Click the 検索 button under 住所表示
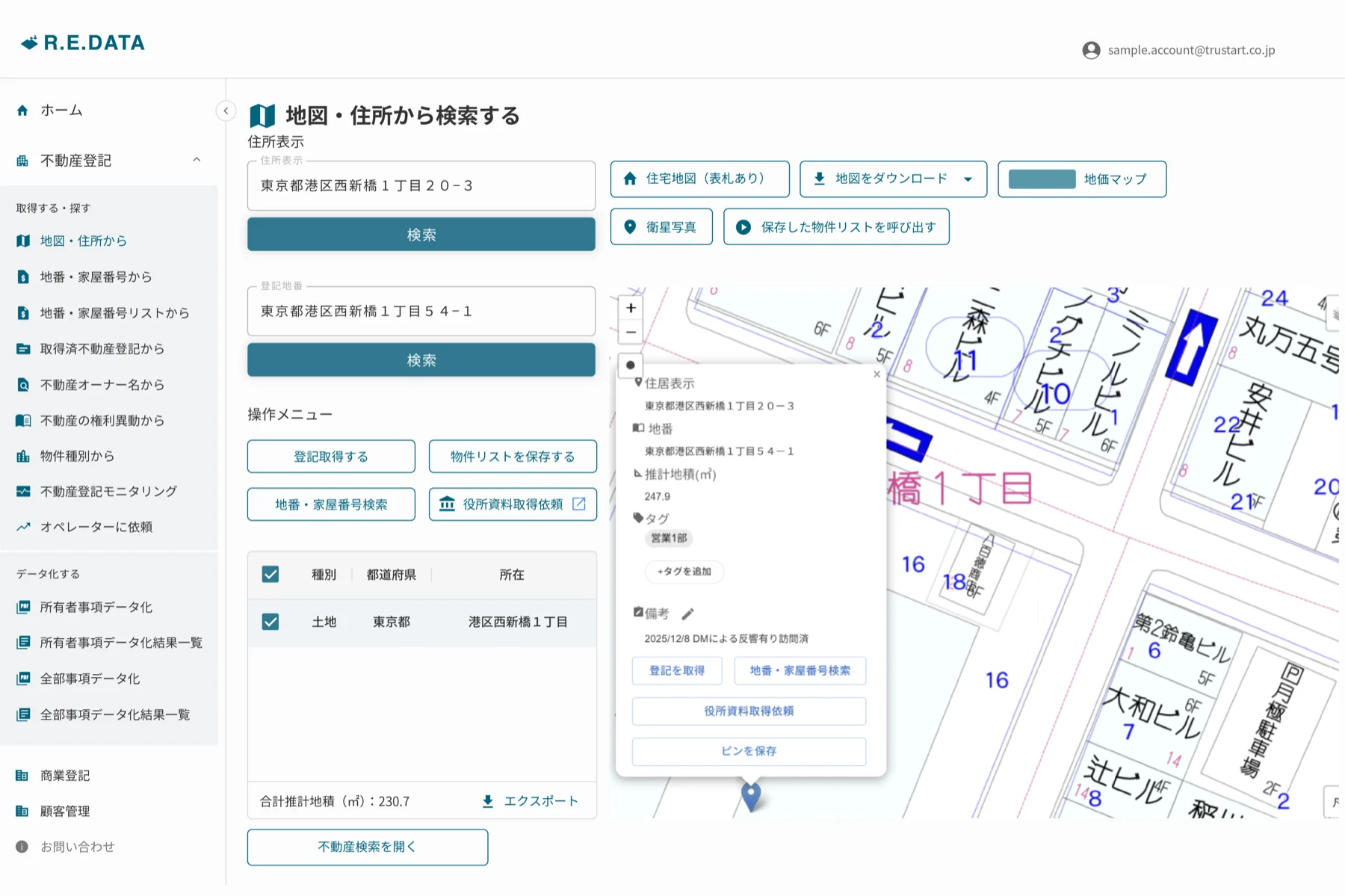The image size is (1345, 896). click(421, 235)
